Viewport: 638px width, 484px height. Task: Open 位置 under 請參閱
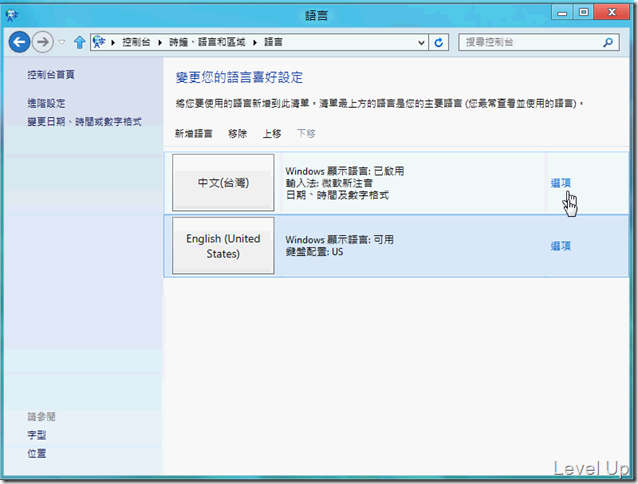(37, 453)
